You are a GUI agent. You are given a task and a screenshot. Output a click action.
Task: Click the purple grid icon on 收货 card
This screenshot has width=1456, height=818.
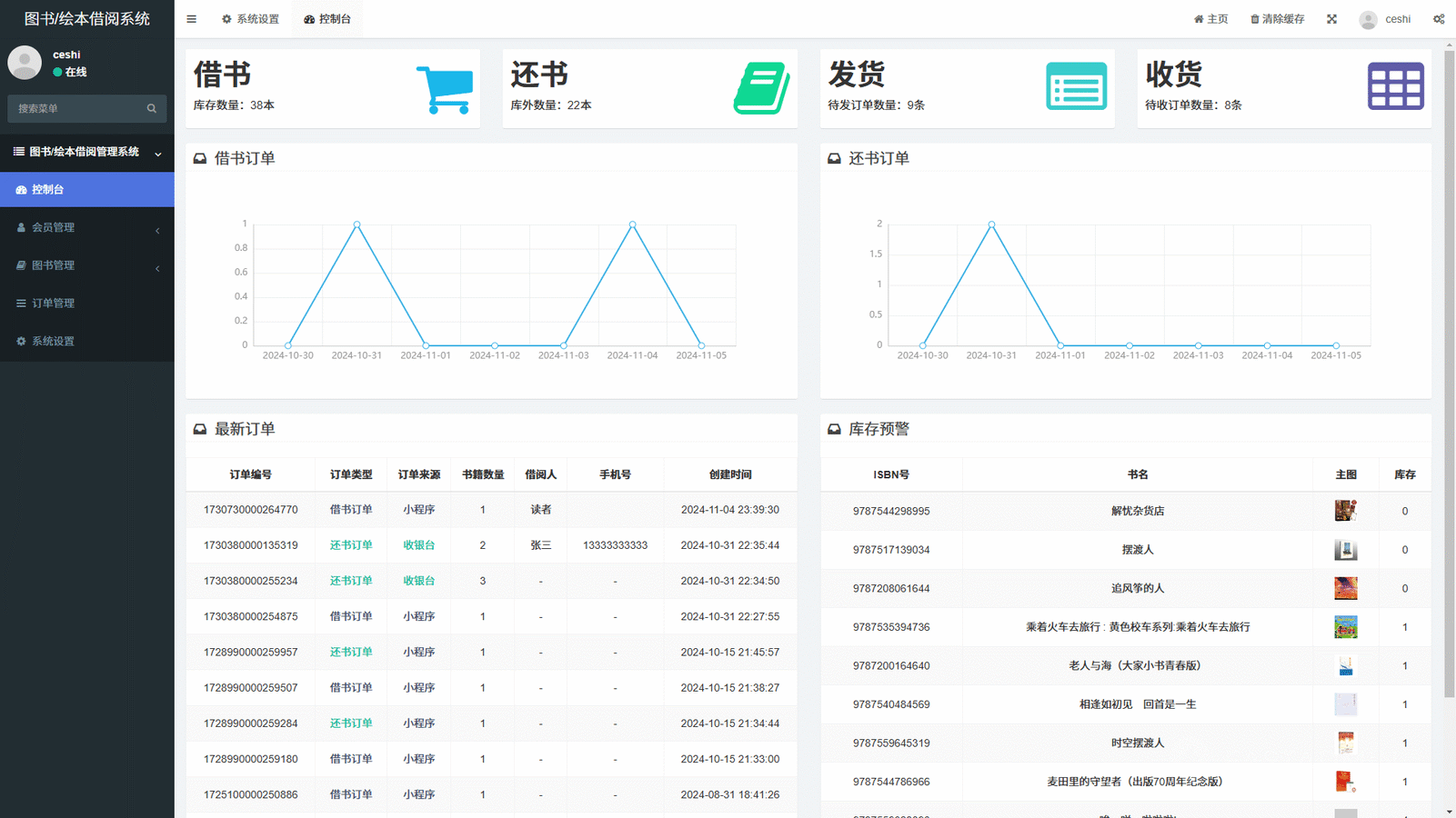[1395, 87]
